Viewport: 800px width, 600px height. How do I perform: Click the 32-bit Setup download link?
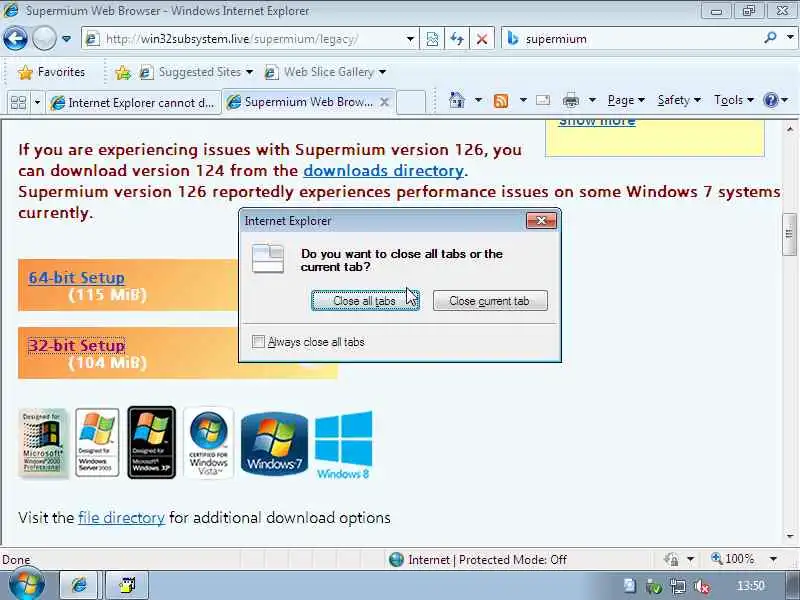(77, 345)
